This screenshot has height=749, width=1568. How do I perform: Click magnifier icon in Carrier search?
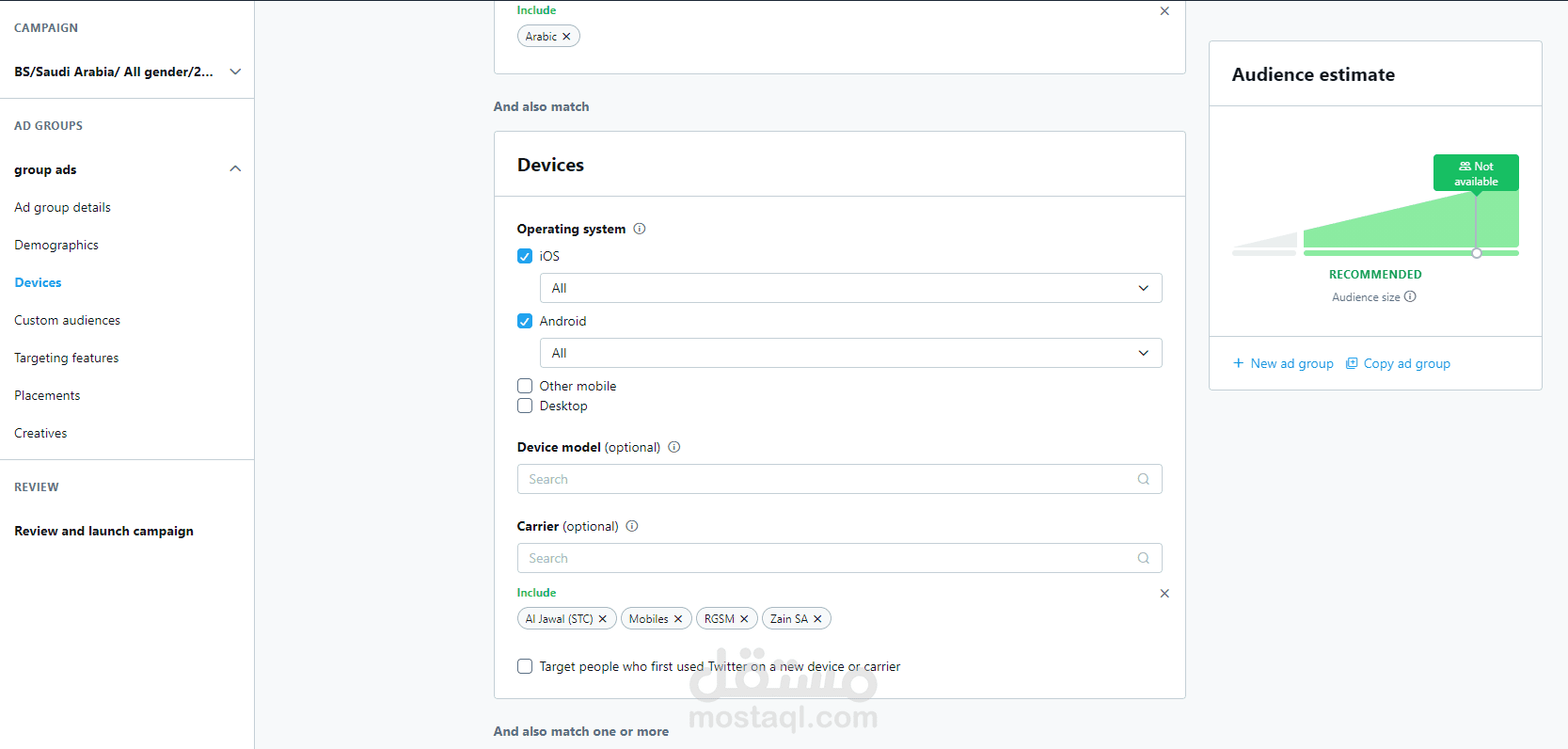(x=1144, y=558)
